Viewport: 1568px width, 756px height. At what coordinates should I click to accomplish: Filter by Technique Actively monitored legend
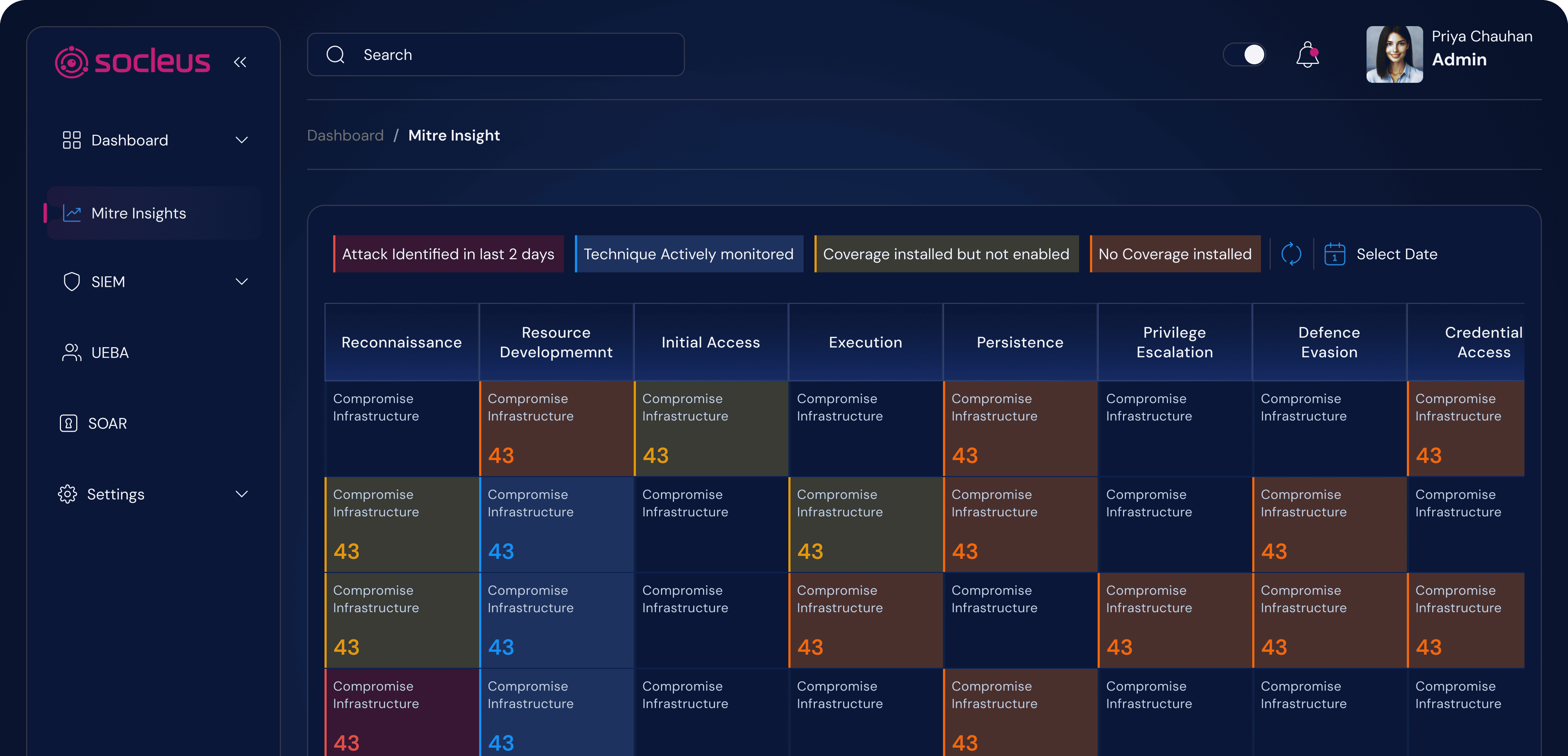[x=689, y=254]
